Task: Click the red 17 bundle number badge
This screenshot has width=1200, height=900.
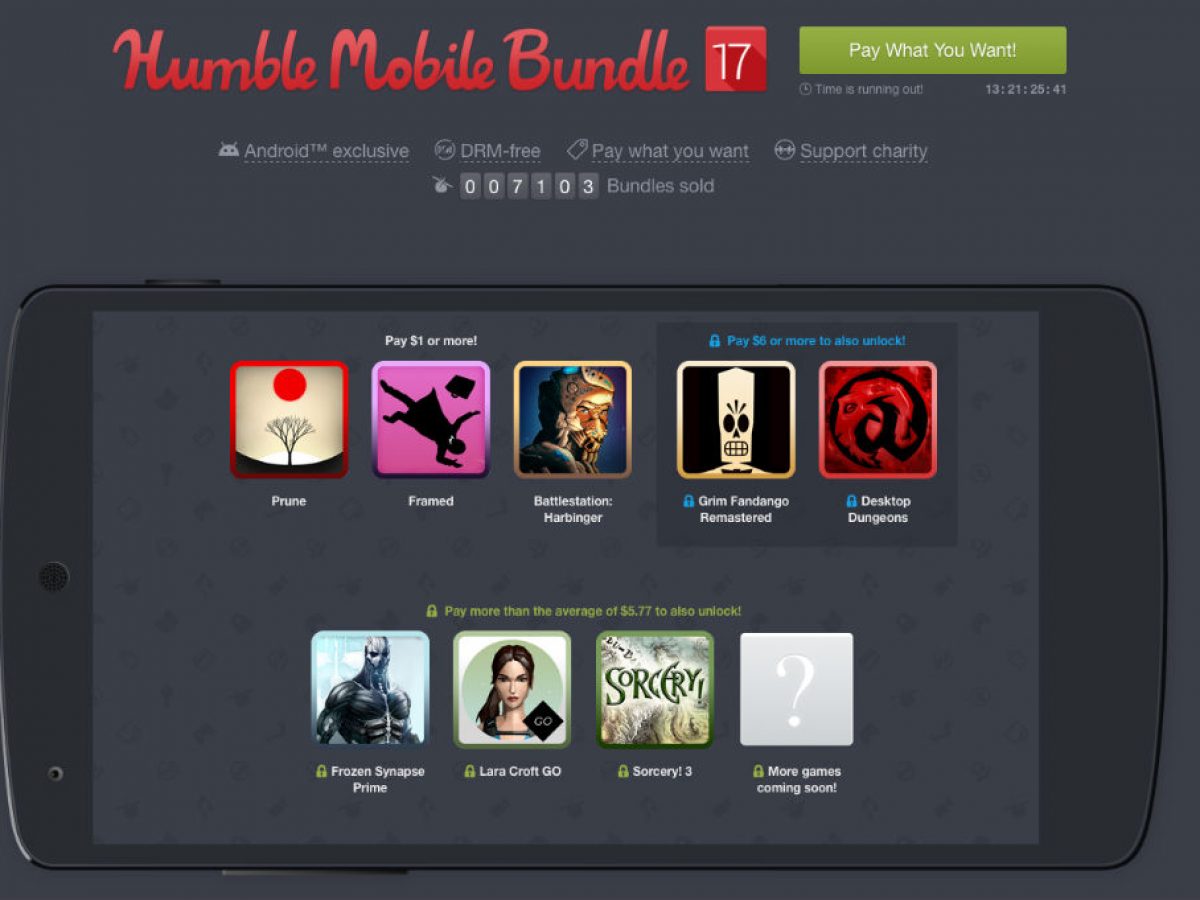Action: coord(736,59)
